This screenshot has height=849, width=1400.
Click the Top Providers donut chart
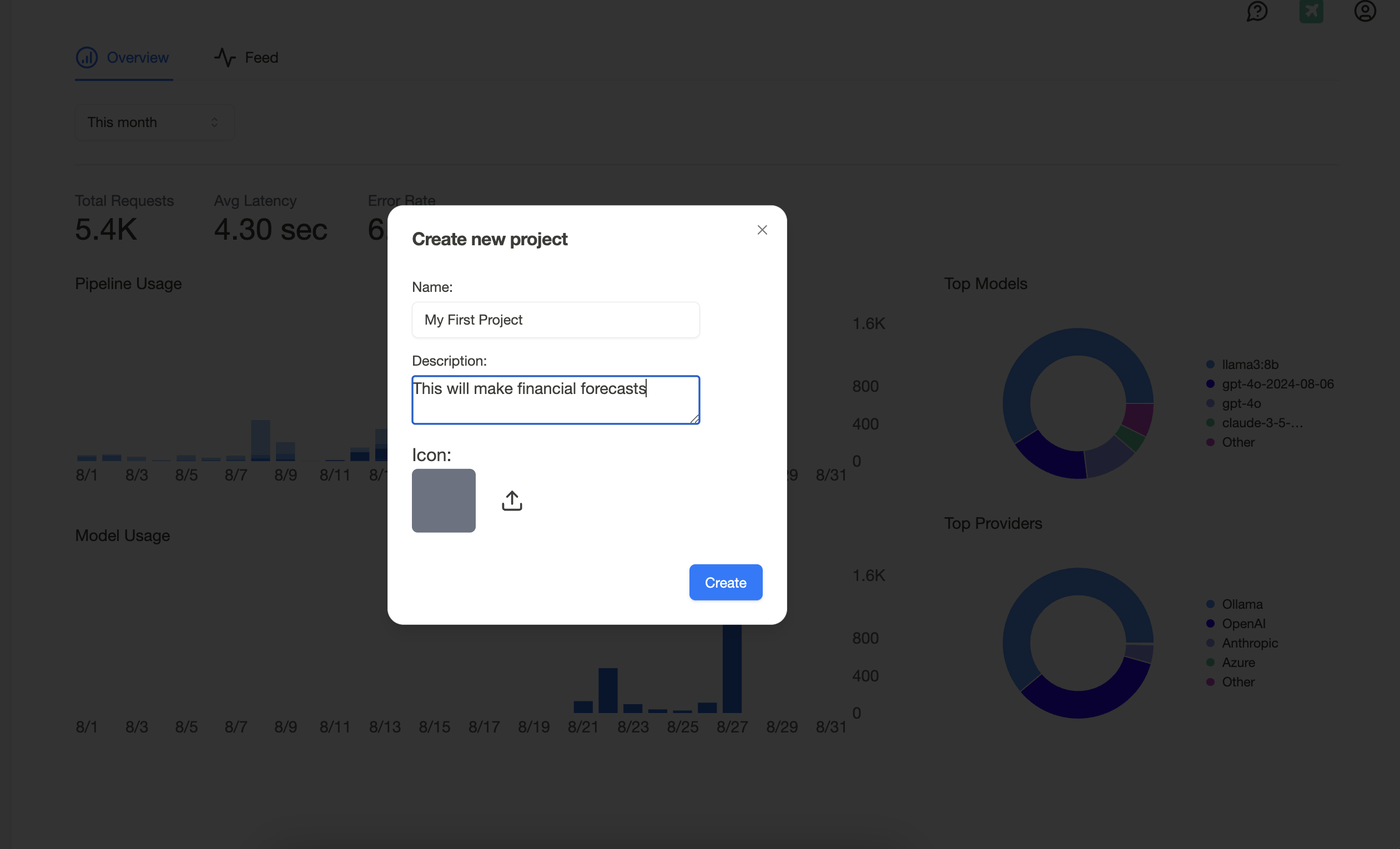click(1078, 643)
